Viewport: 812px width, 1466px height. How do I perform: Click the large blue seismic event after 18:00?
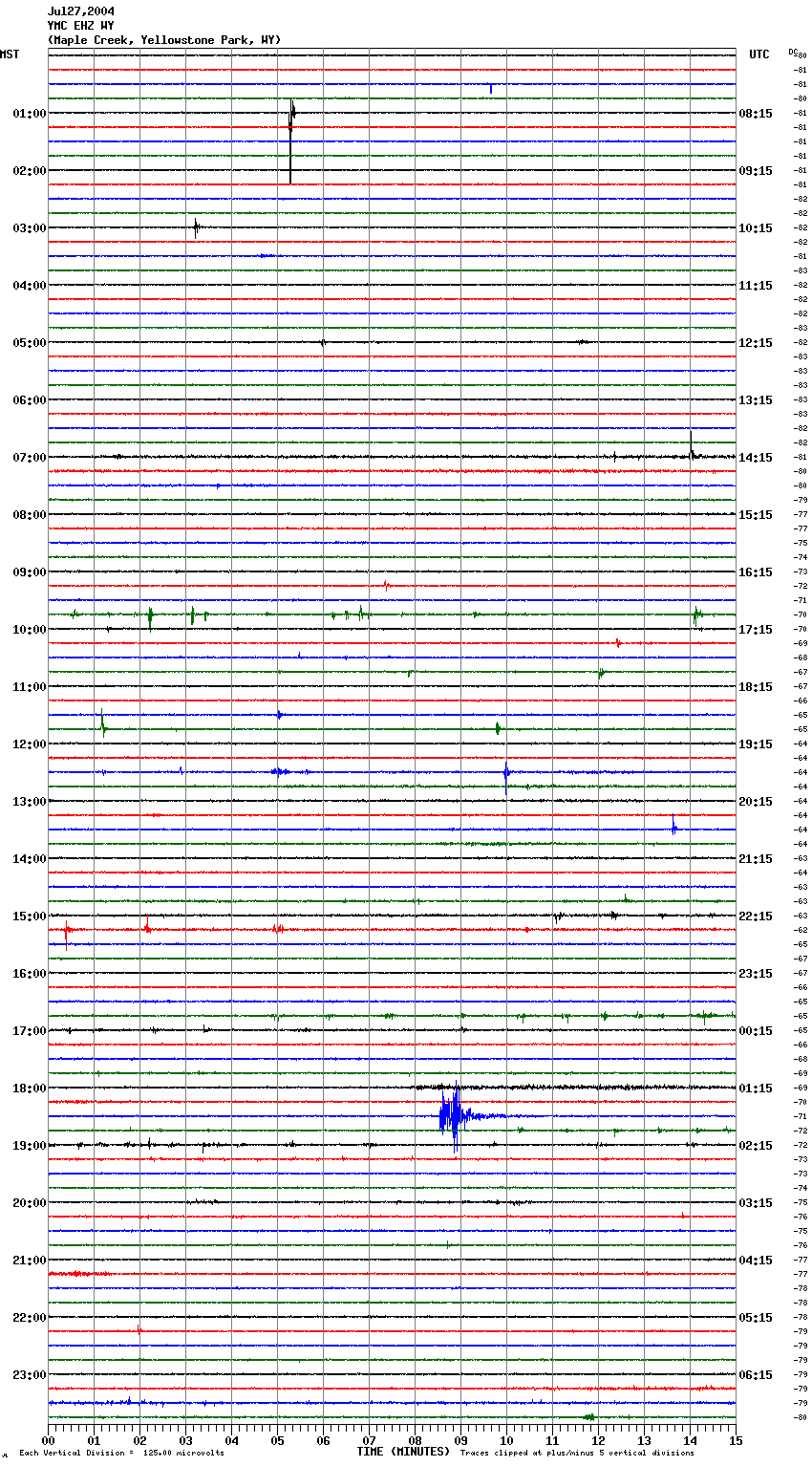(x=455, y=1115)
